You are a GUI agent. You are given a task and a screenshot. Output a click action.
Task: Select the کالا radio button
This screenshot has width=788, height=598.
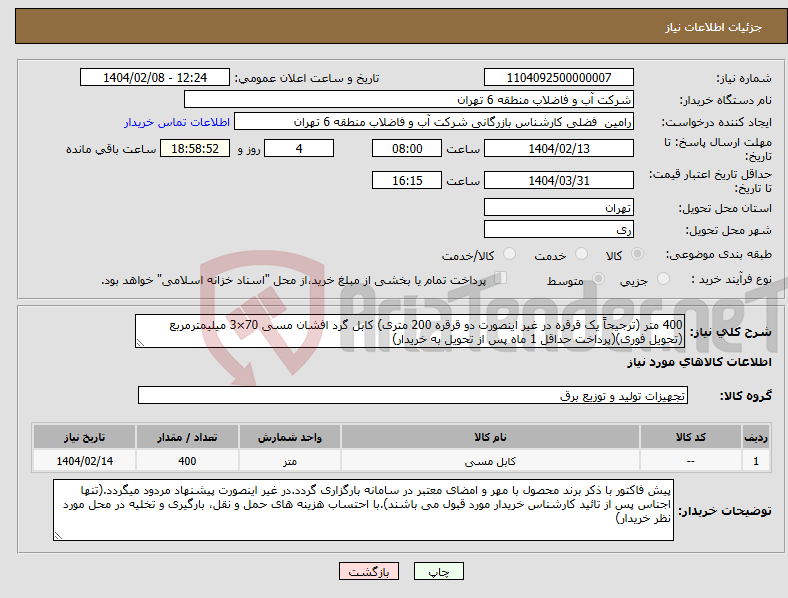coord(637,254)
